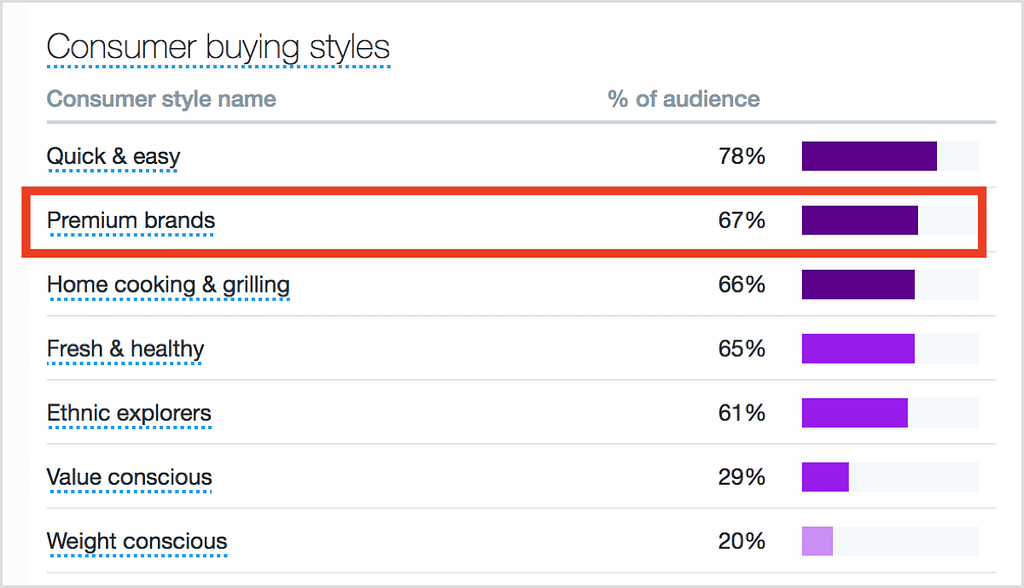Select the Fresh & healthy style
This screenshot has height=588, width=1024.
pyautogui.click(x=125, y=350)
